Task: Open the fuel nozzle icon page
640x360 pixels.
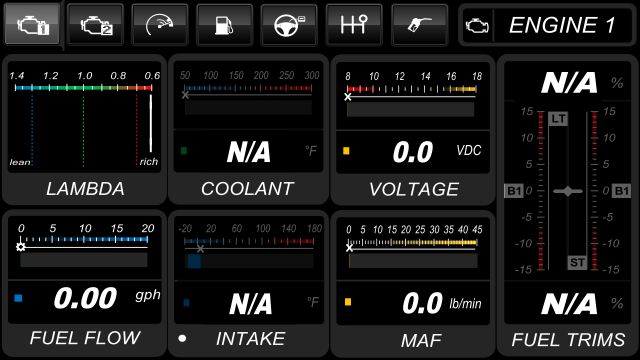Action: (x=420, y=25)
